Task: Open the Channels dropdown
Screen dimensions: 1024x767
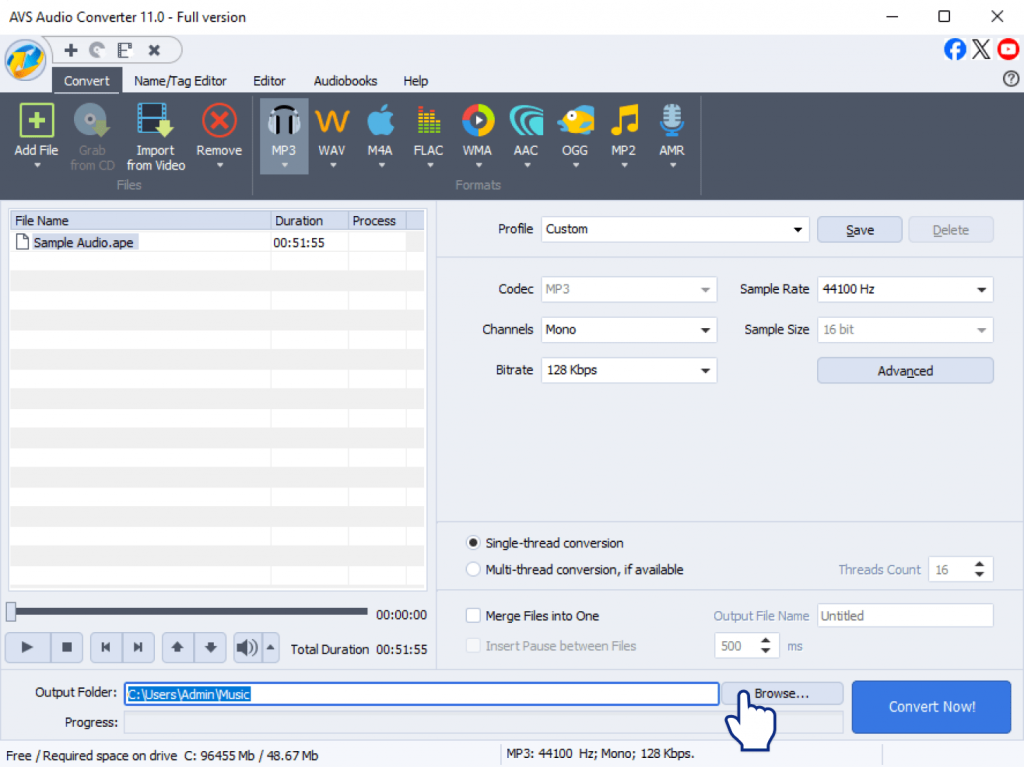Action: (628, 330)
